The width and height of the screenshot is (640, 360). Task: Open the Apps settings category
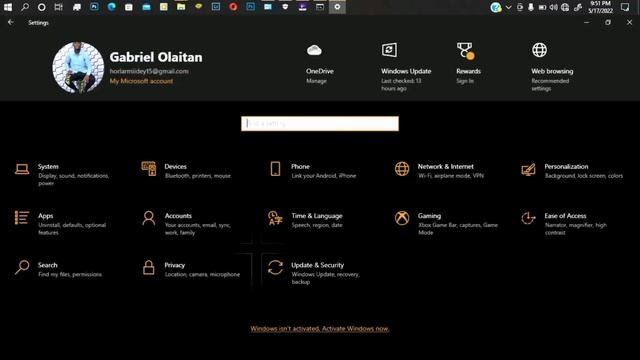click(x=61, y=223)
